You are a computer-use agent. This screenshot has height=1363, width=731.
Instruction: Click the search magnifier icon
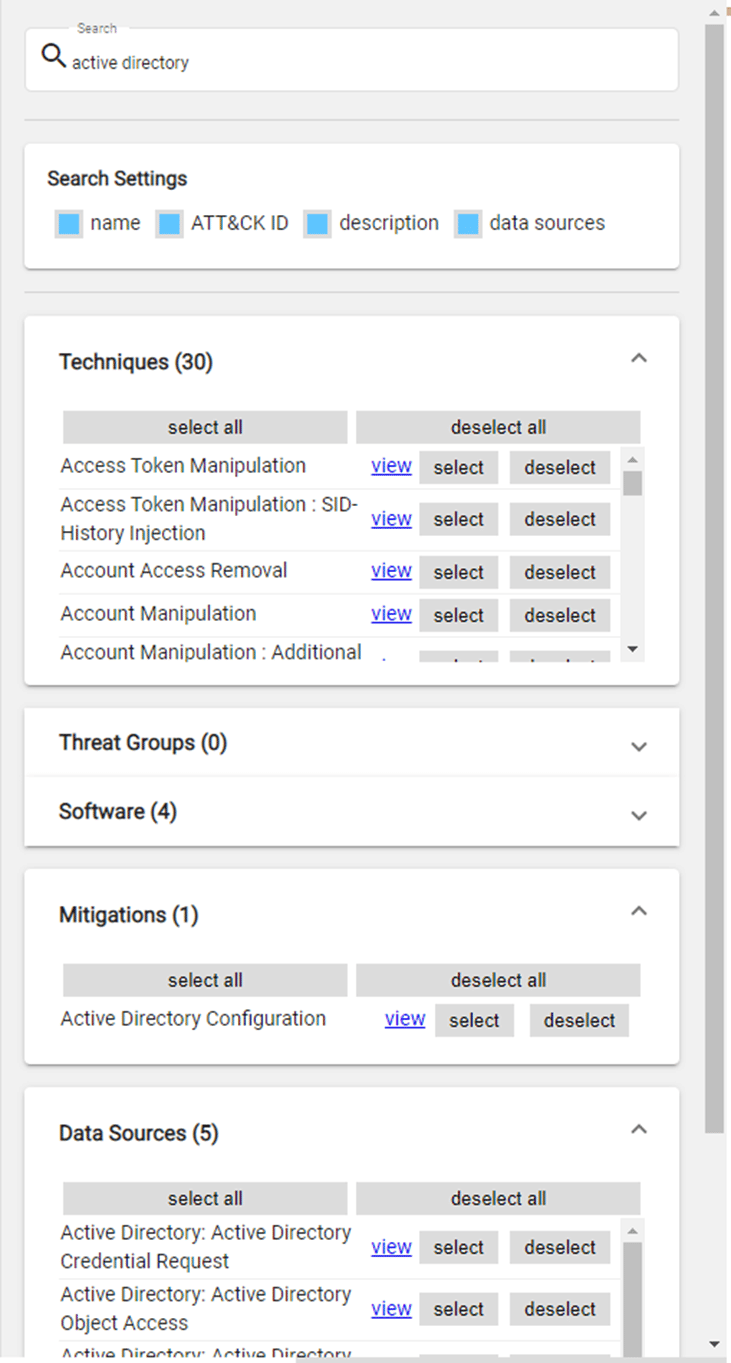click(54, 56)
